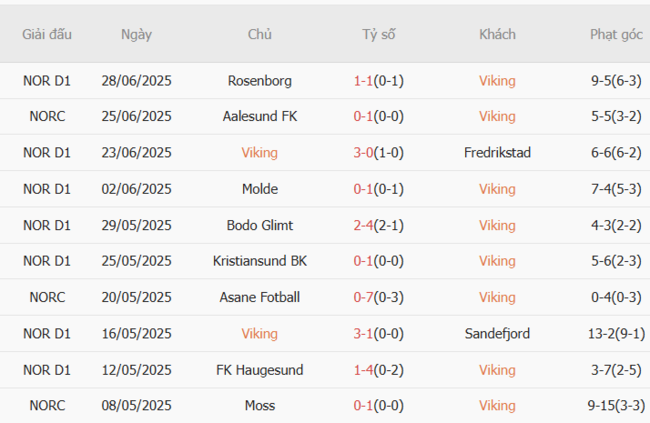Click Kristiansund BK in the home column
650x423 pixels.
click(x=260, y=261)
